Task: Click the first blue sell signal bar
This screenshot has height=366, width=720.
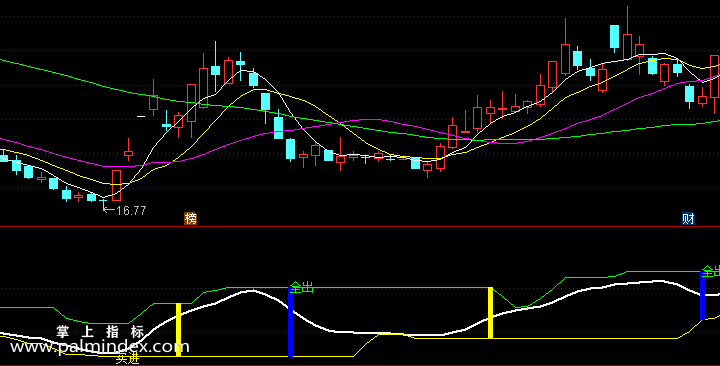Action: point(290,322)
